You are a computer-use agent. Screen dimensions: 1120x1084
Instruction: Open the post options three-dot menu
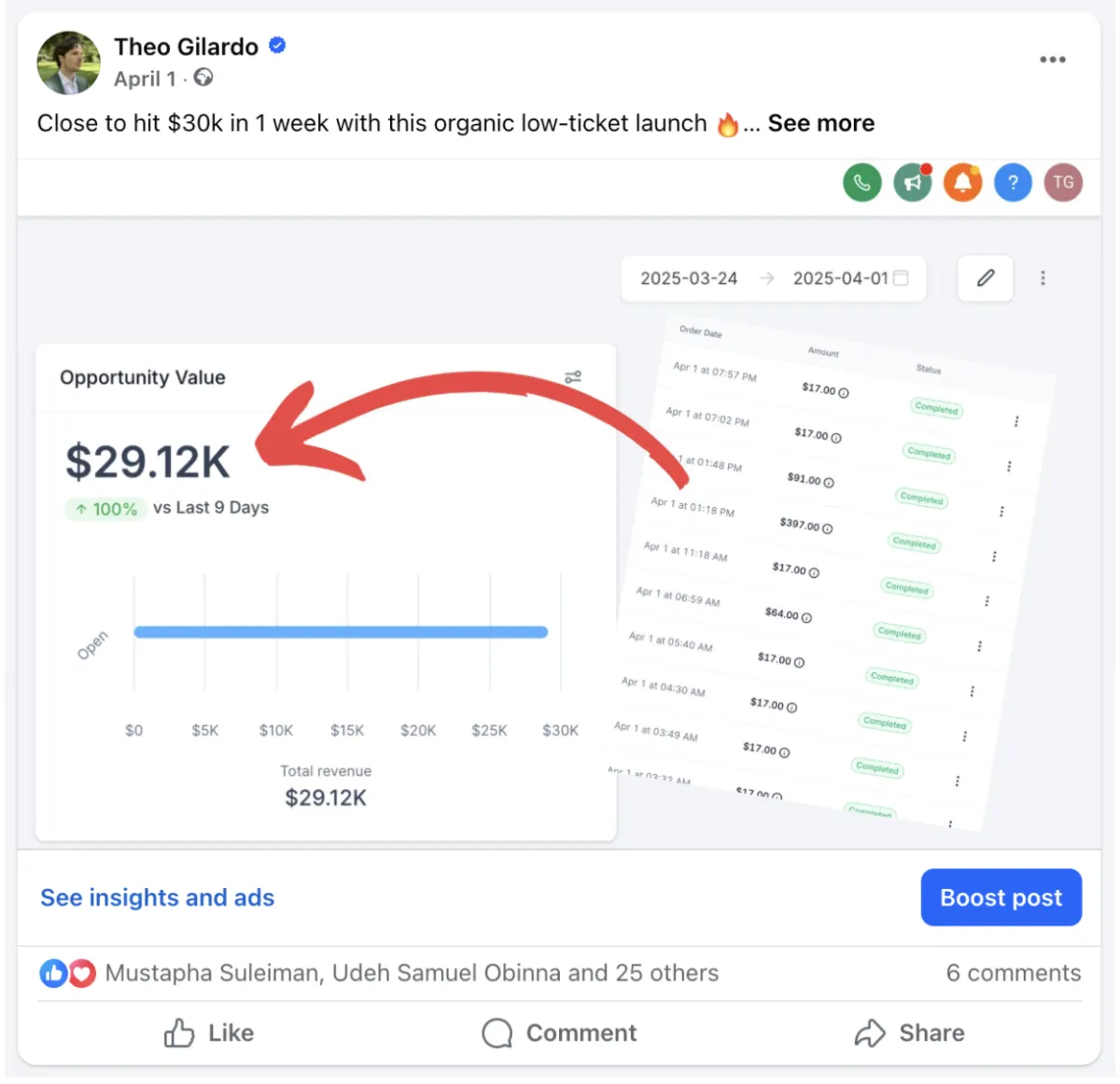pos(1053,59)
